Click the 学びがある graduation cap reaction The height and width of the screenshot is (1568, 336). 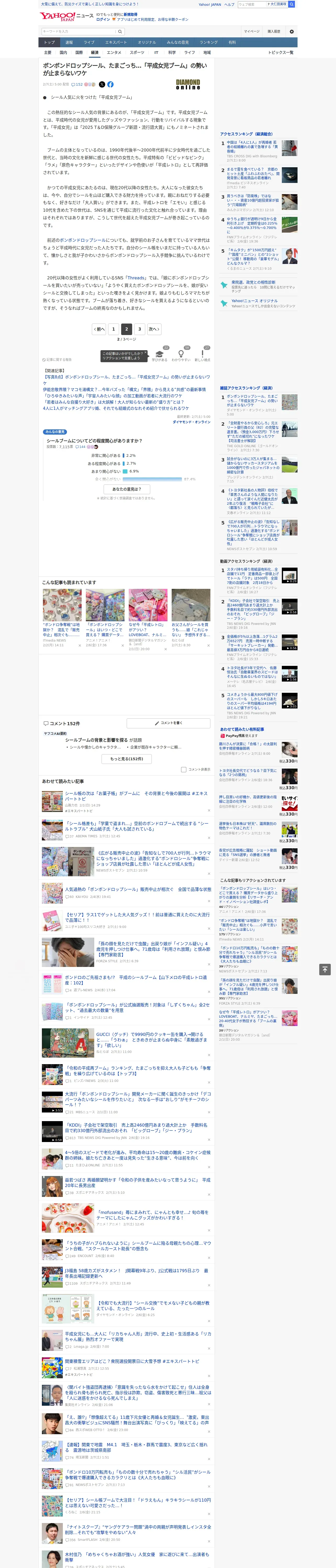(x=160, y=355)
